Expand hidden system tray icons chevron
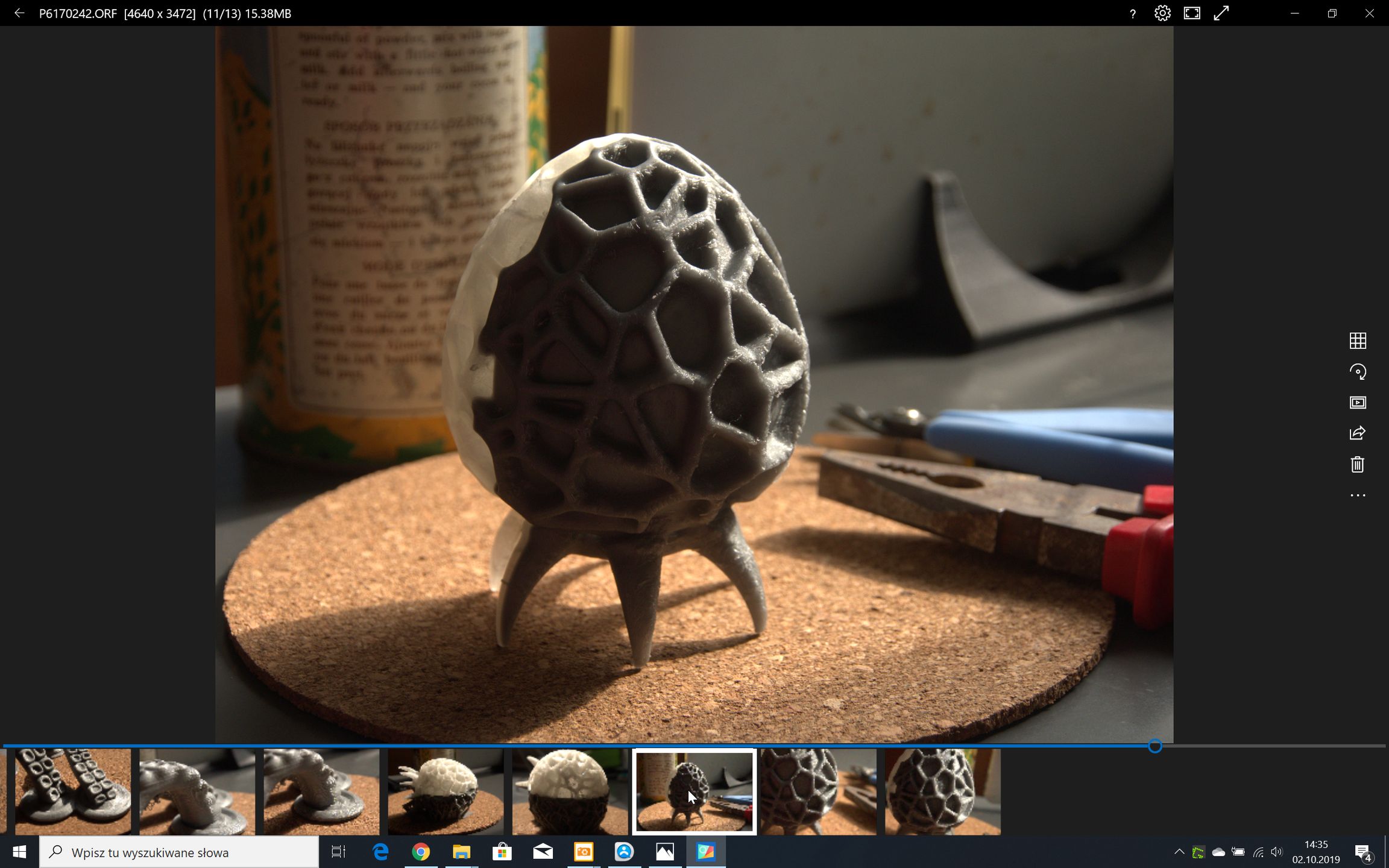 (x=1179, y=852)
